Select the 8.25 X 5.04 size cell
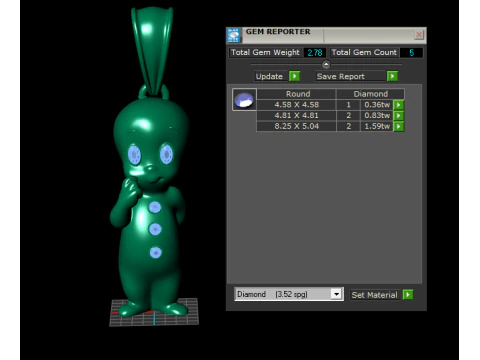 pos(296,126)
